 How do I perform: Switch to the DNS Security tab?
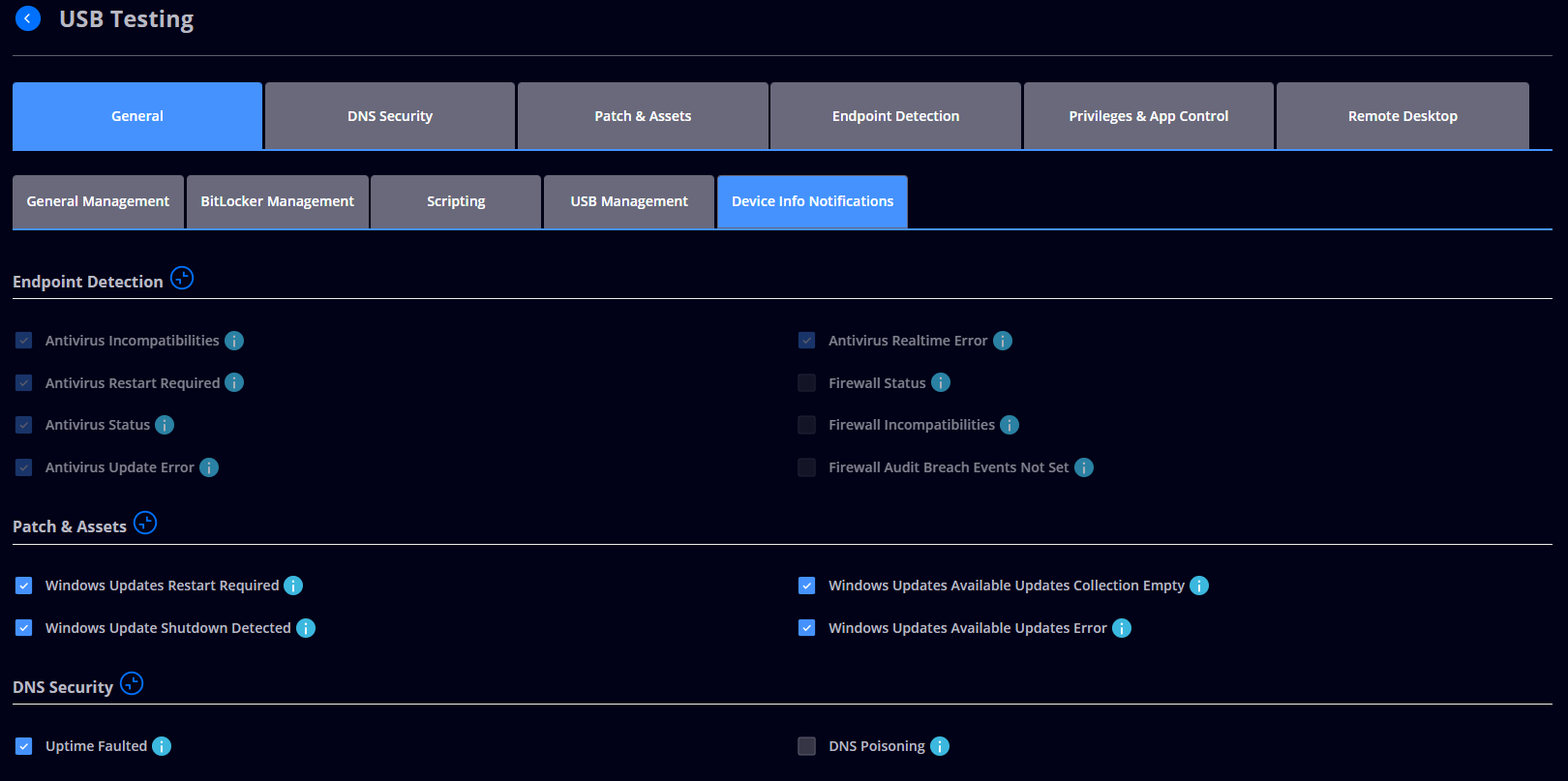pyautogui.click(x=390, y=116)
